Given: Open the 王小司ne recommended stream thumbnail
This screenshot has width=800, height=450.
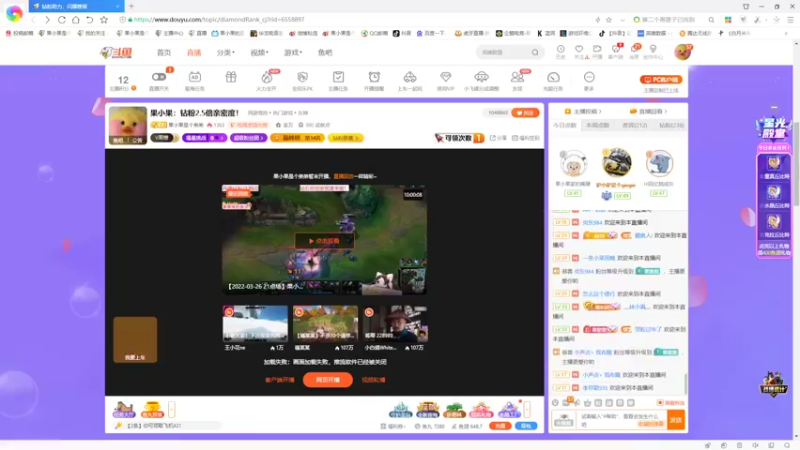Looking at the screenshot, I should [x=255, y=323].
